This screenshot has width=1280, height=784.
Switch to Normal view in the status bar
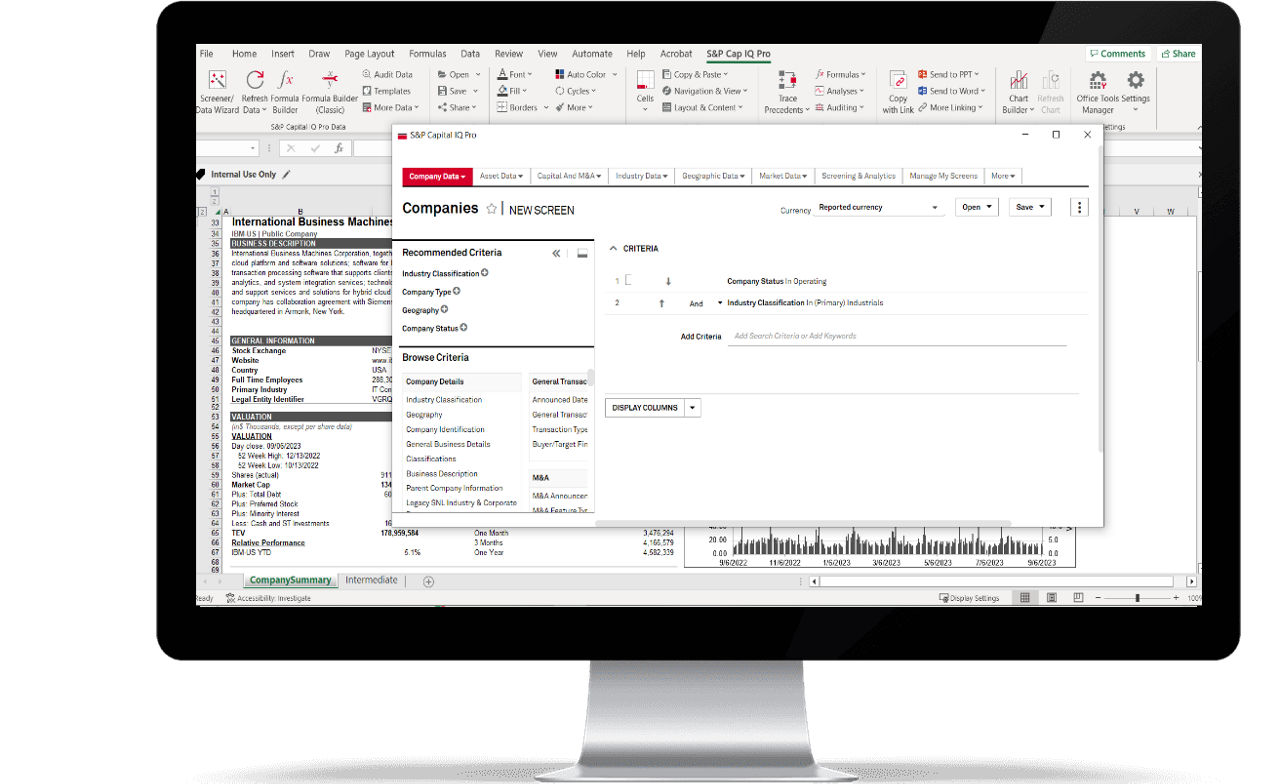tap(1025, 598)
